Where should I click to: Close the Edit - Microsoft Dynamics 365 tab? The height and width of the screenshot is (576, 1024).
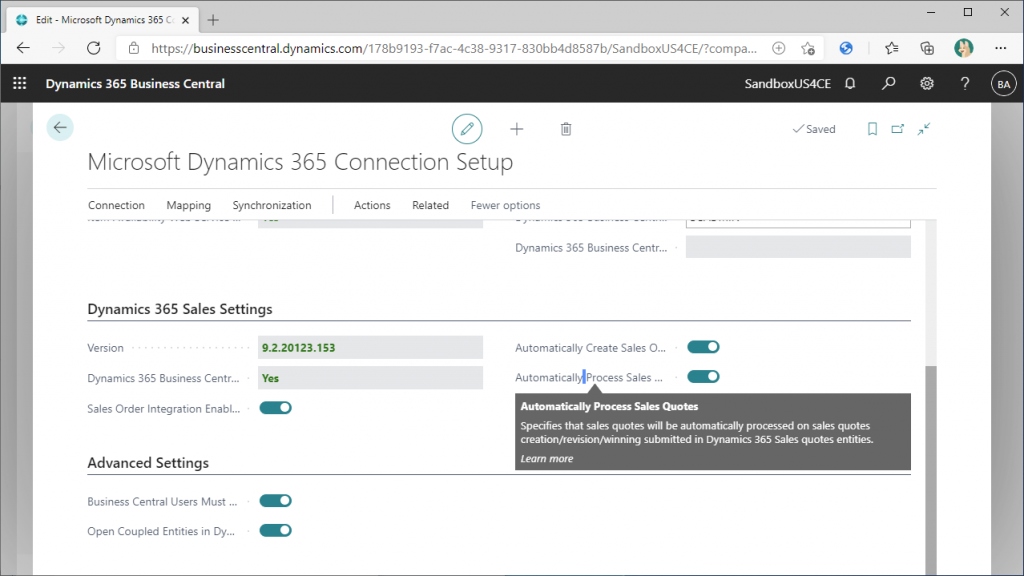click(185, 20)
